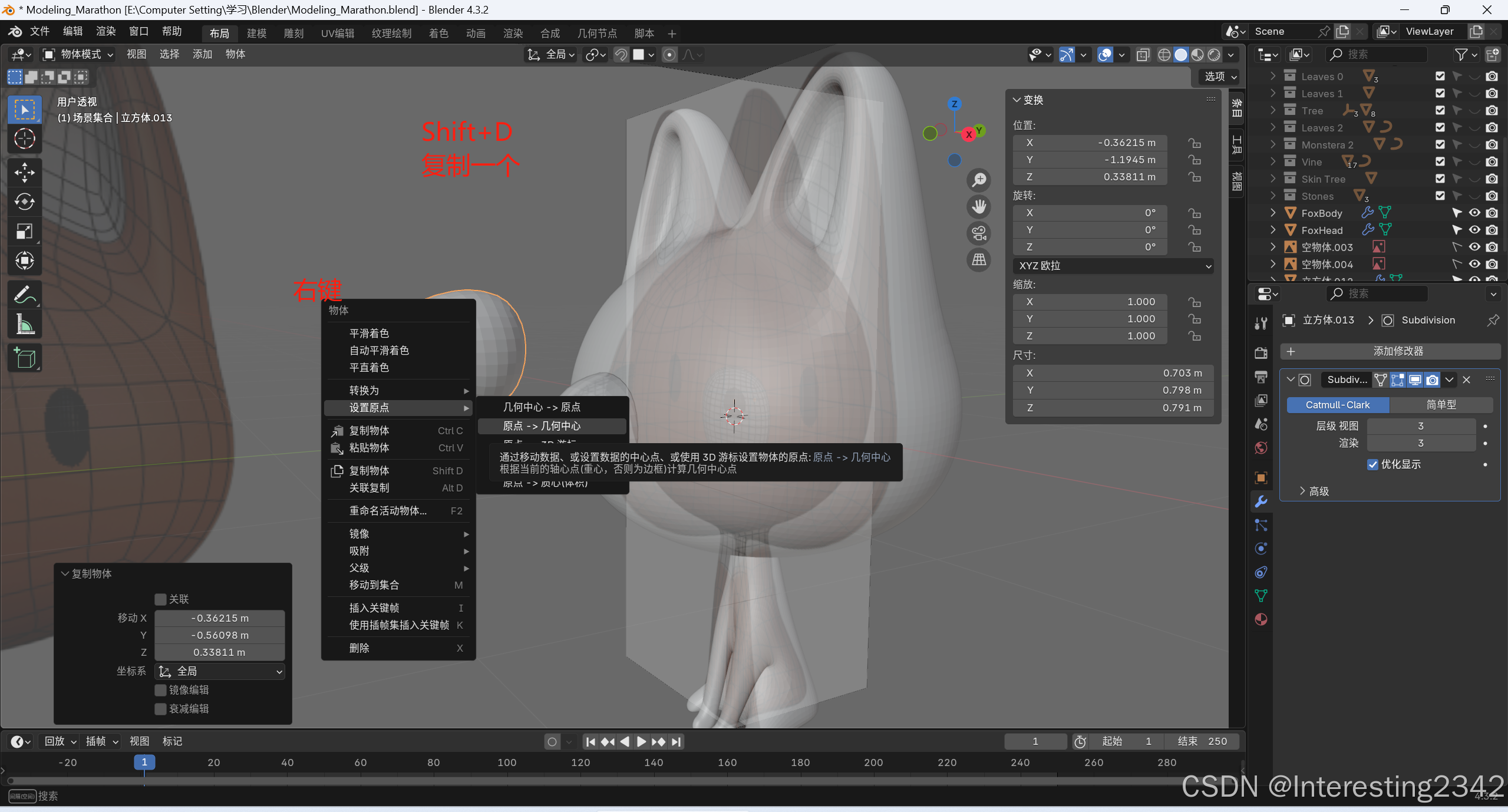Open the Modifiers wrench properties tab

coord(1261,501)
